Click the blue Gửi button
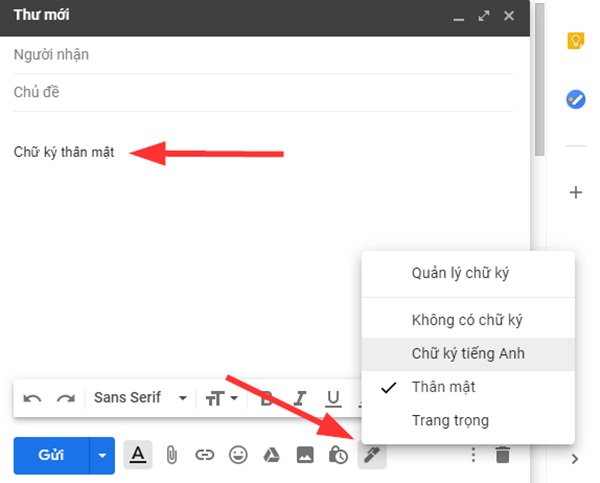The image size is (600, 483). point(51,455)
